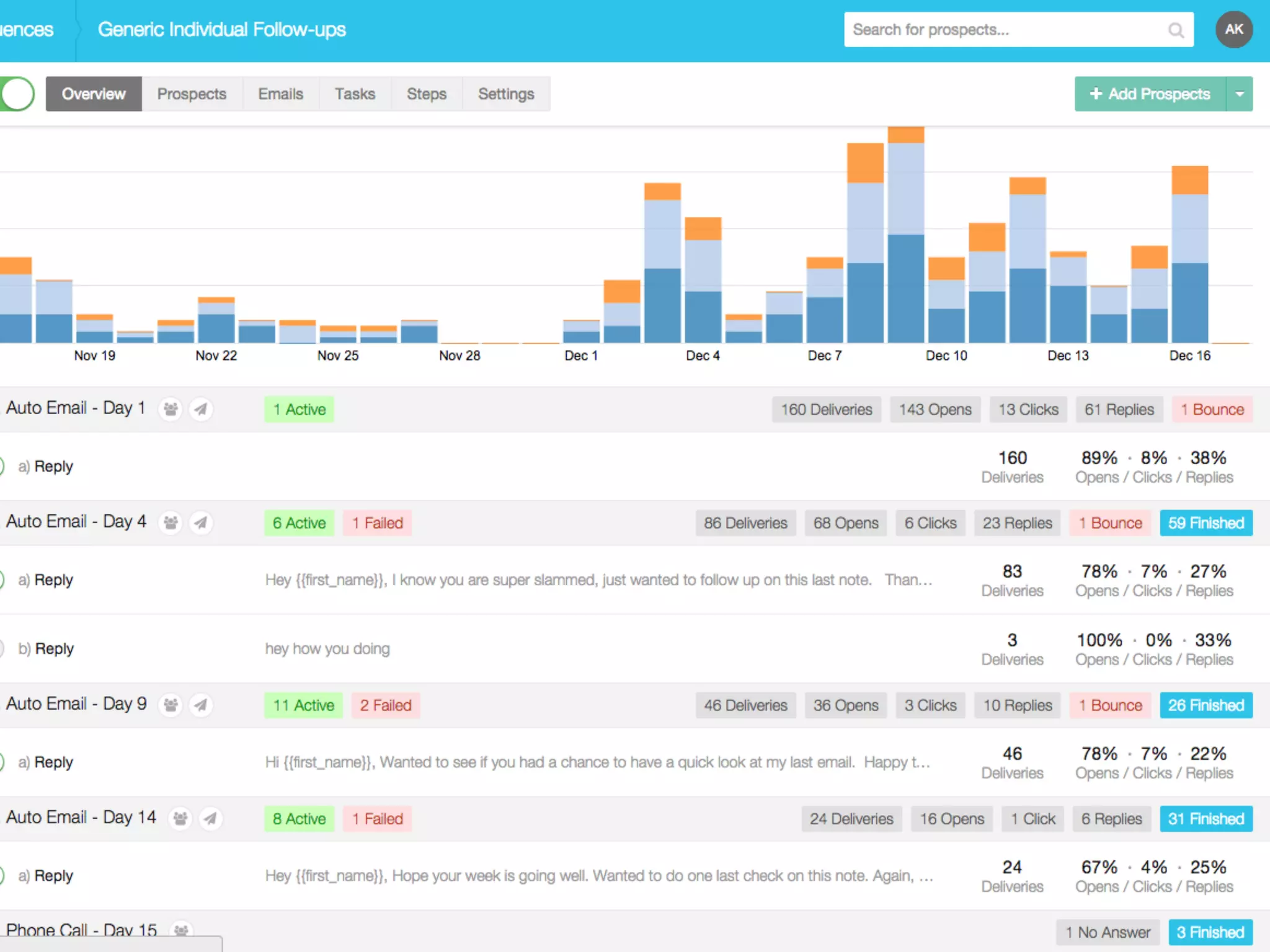Click send icon on Auto Email Day 9

point(200,705)
